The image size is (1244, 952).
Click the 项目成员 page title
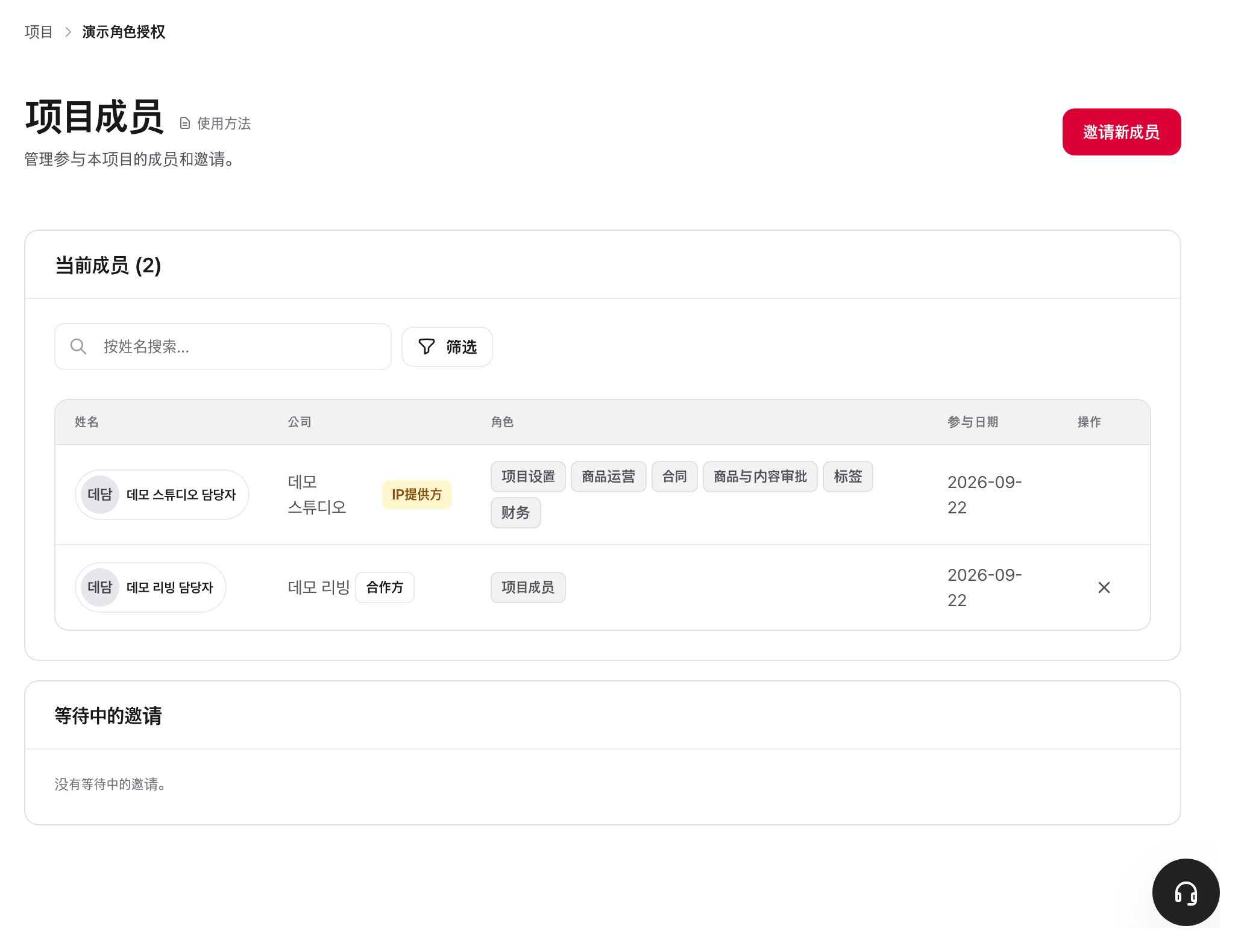94,117
